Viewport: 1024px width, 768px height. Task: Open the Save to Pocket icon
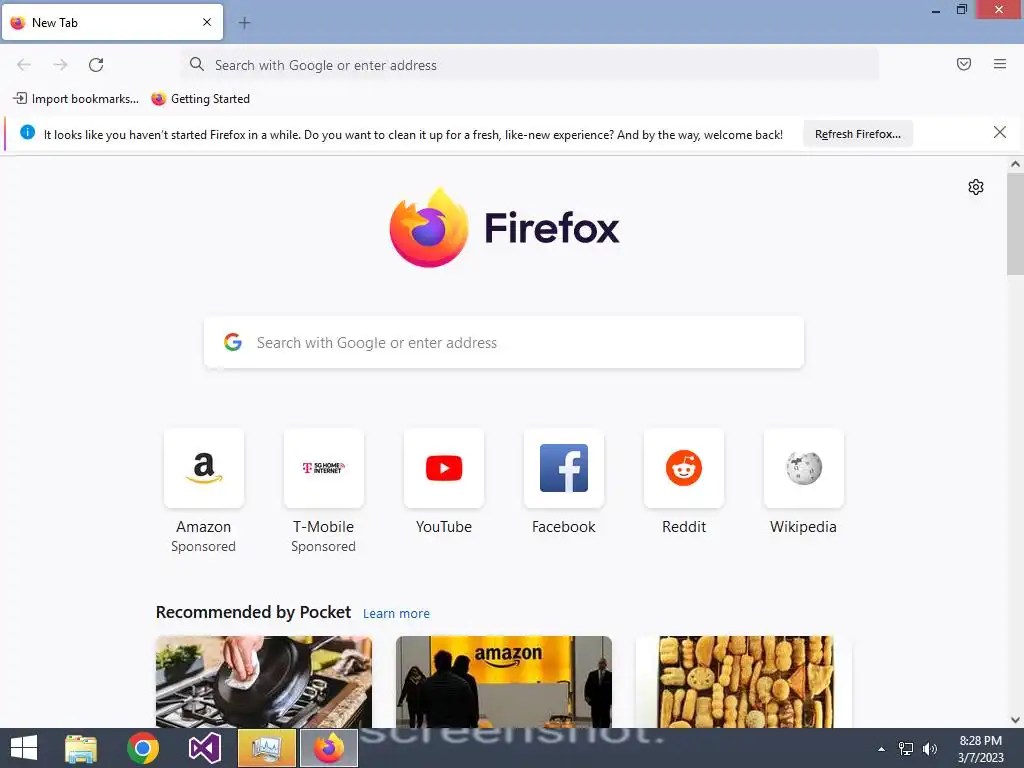(964, 64)
